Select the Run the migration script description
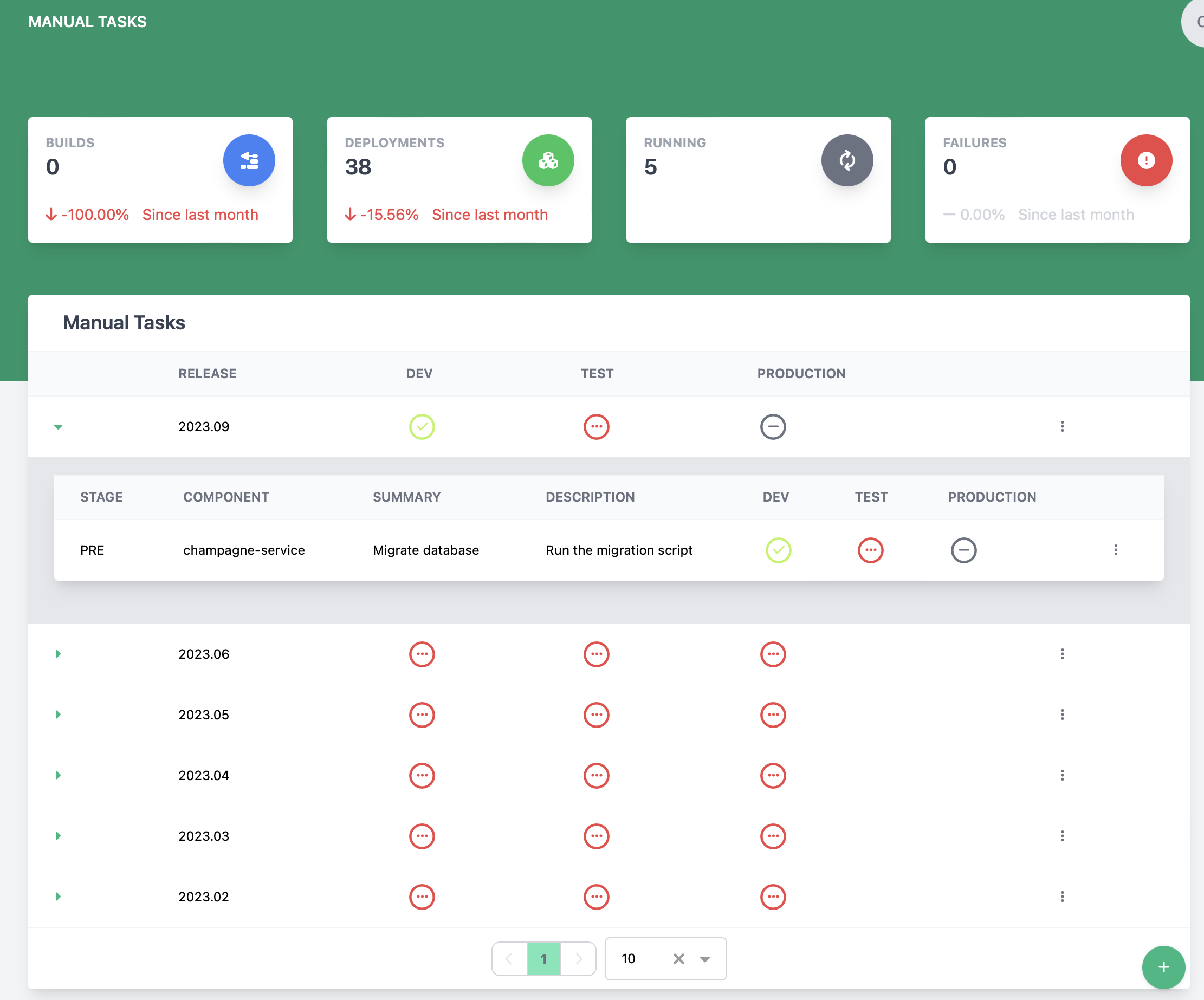 (619, 550)
